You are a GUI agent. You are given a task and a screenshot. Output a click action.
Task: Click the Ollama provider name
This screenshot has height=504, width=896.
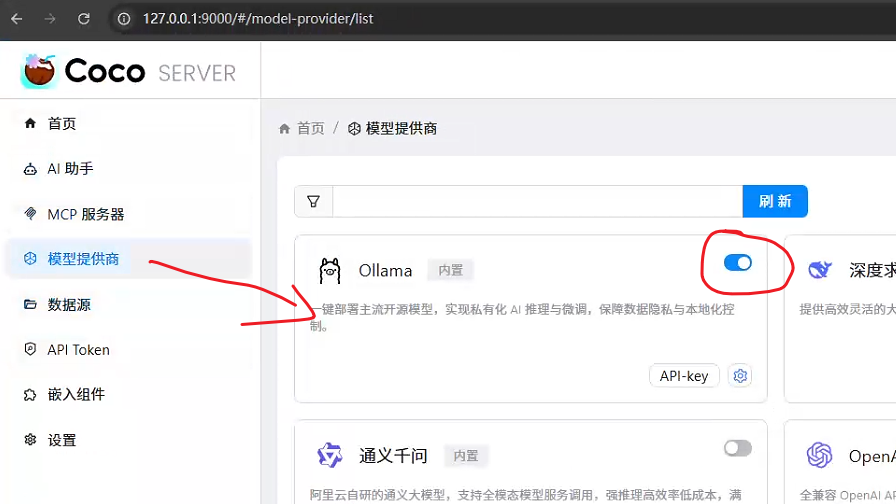385,270
